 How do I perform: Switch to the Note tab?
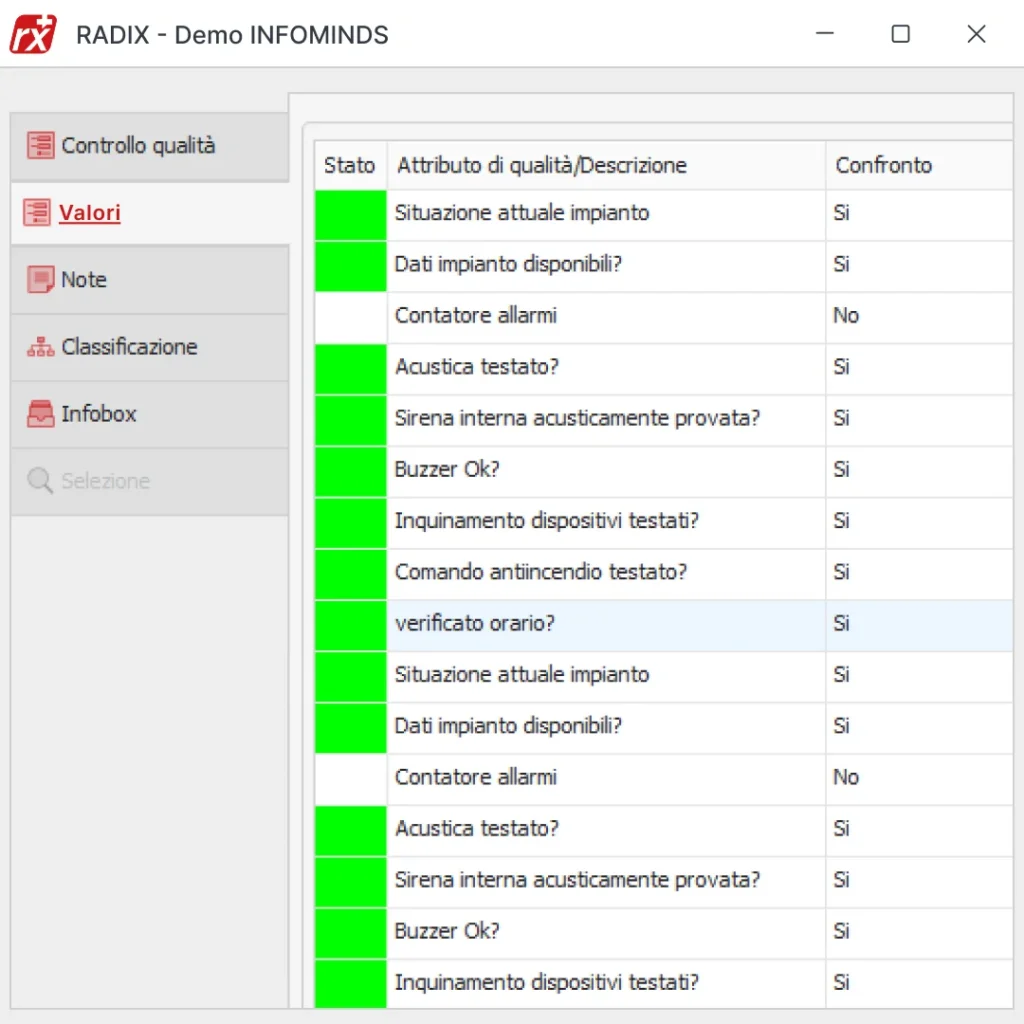85,279
